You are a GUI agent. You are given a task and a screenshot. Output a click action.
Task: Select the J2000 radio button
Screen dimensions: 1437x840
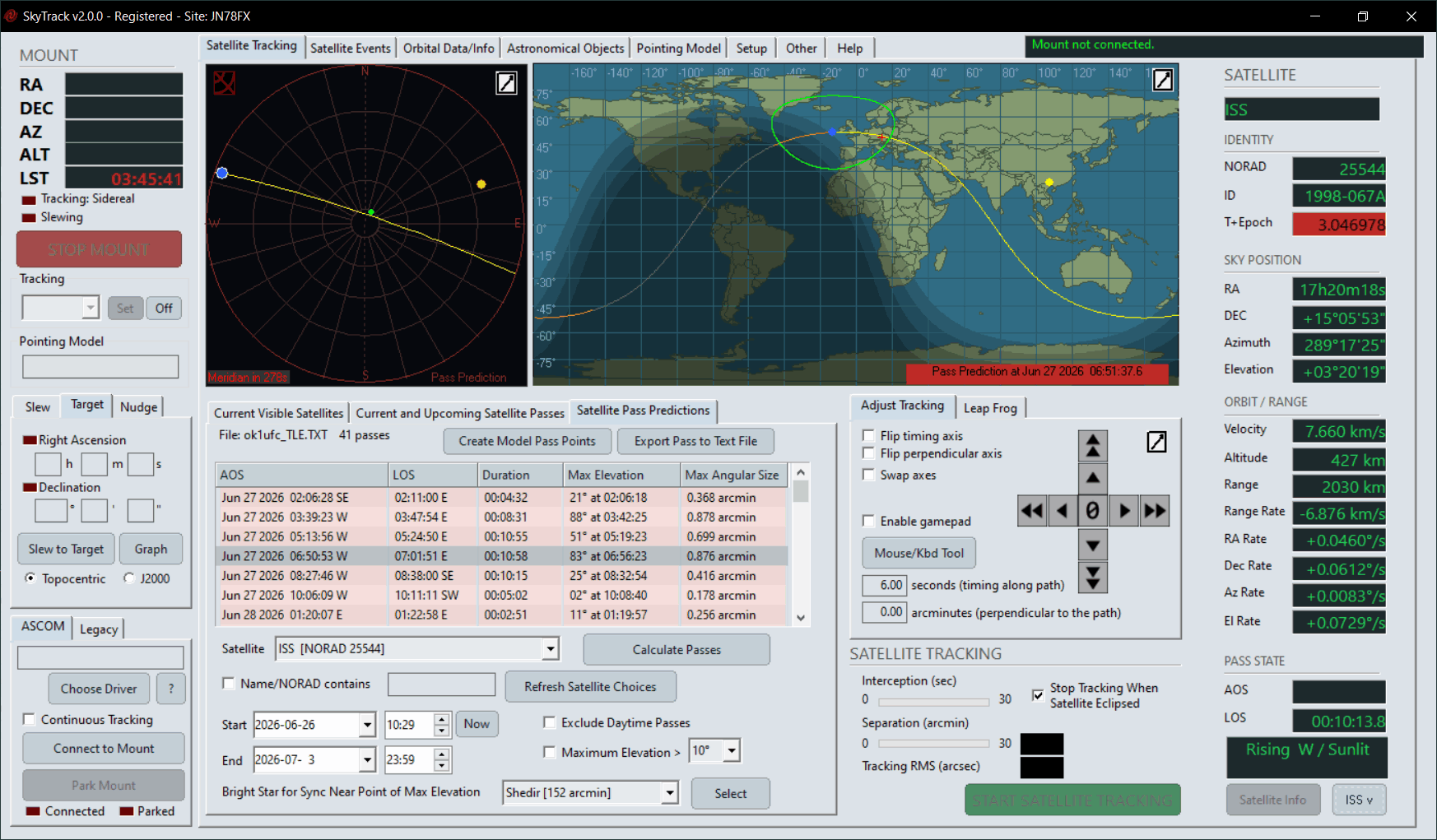(x=129, y=578)
